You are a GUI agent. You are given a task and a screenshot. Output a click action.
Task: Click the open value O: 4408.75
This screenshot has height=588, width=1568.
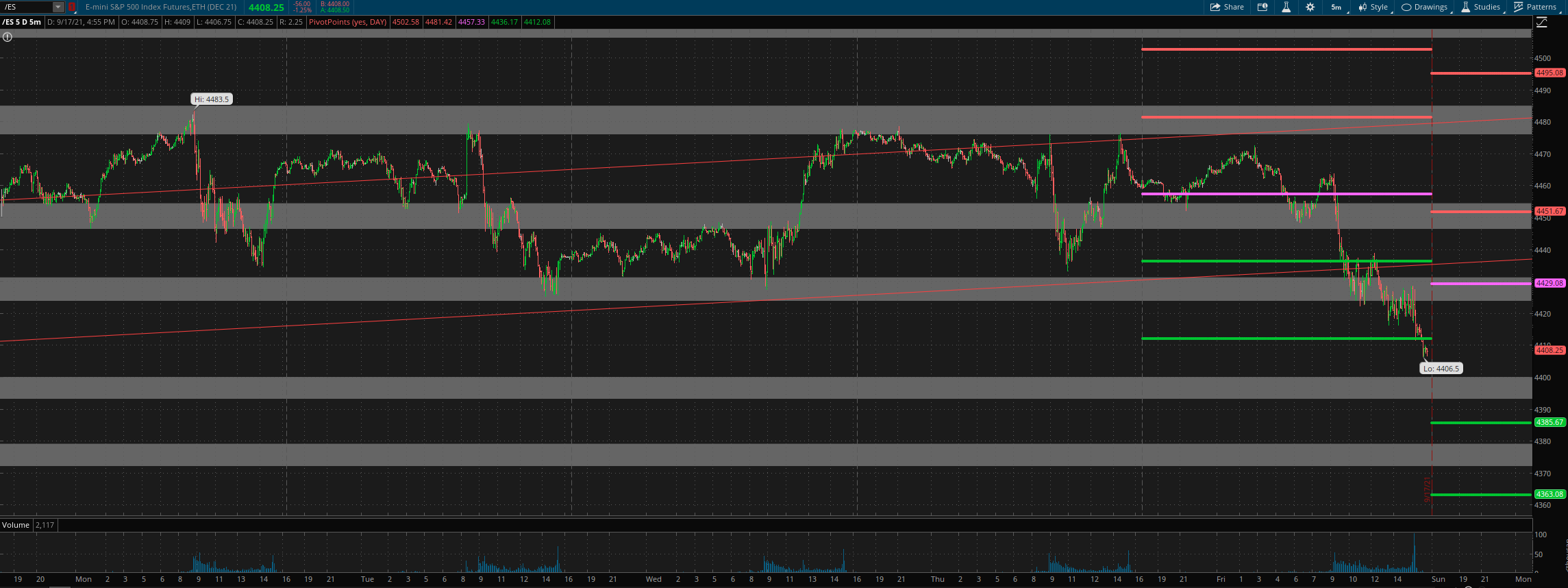[x=140, y=22]
